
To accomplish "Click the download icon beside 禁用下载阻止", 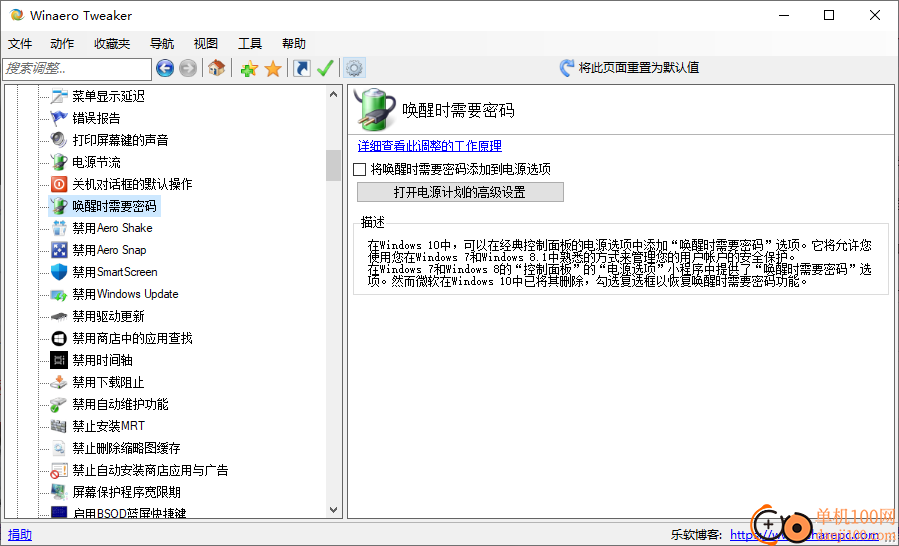I will [59, 382].
